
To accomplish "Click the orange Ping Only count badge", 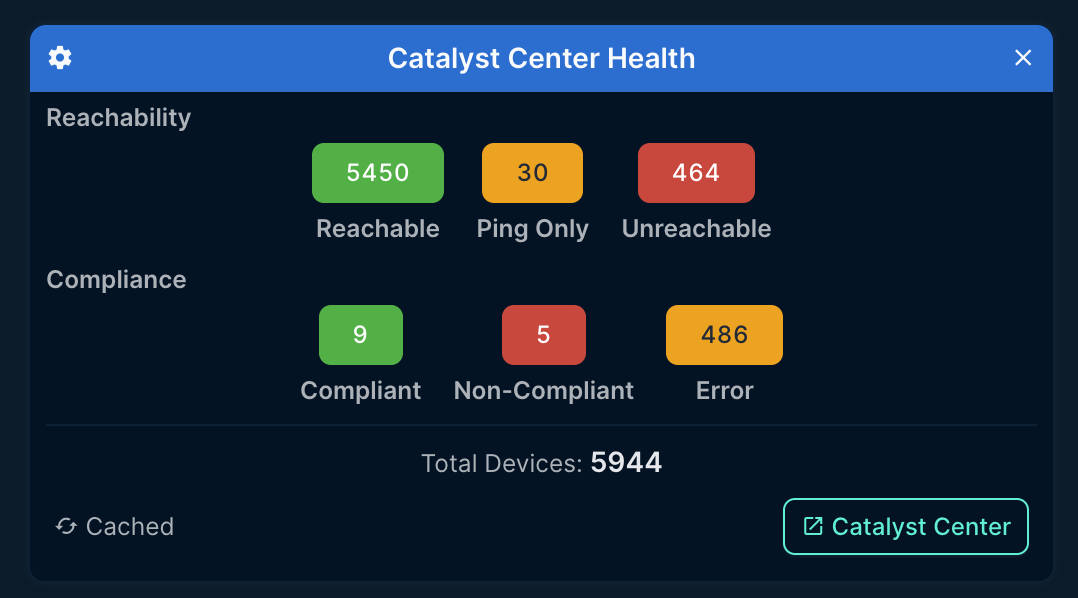I will [x=532, y=172].
